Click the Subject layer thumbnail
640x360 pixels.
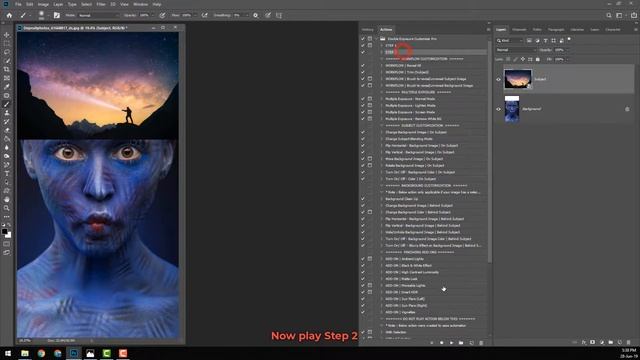point(518,79)
